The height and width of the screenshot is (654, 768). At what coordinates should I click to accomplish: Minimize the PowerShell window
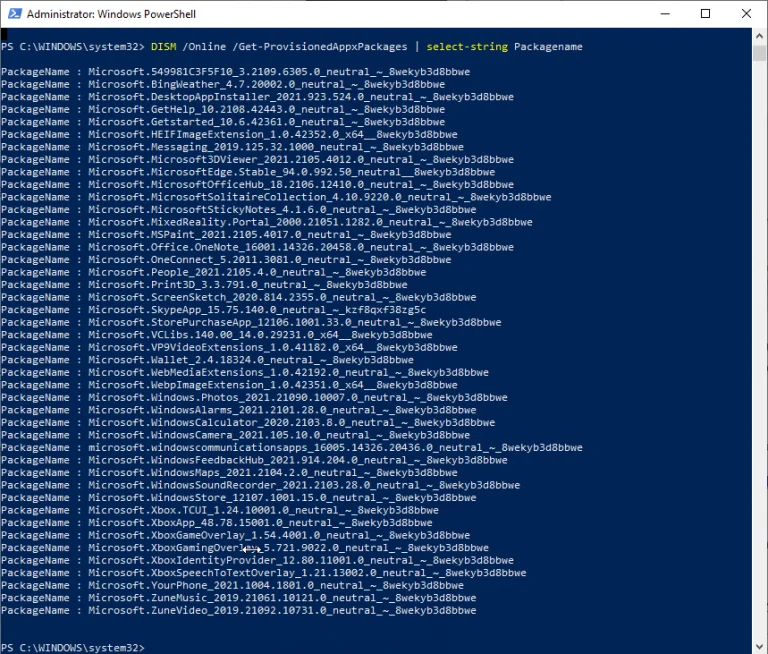(665, 14)
